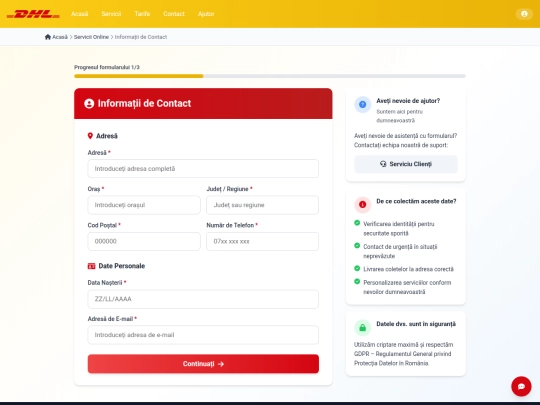The width and height of the screenshot is (540, 405).
Task: Click 'Datele dvs. sunt în siguranță' heading
Action: coord(416,324)
